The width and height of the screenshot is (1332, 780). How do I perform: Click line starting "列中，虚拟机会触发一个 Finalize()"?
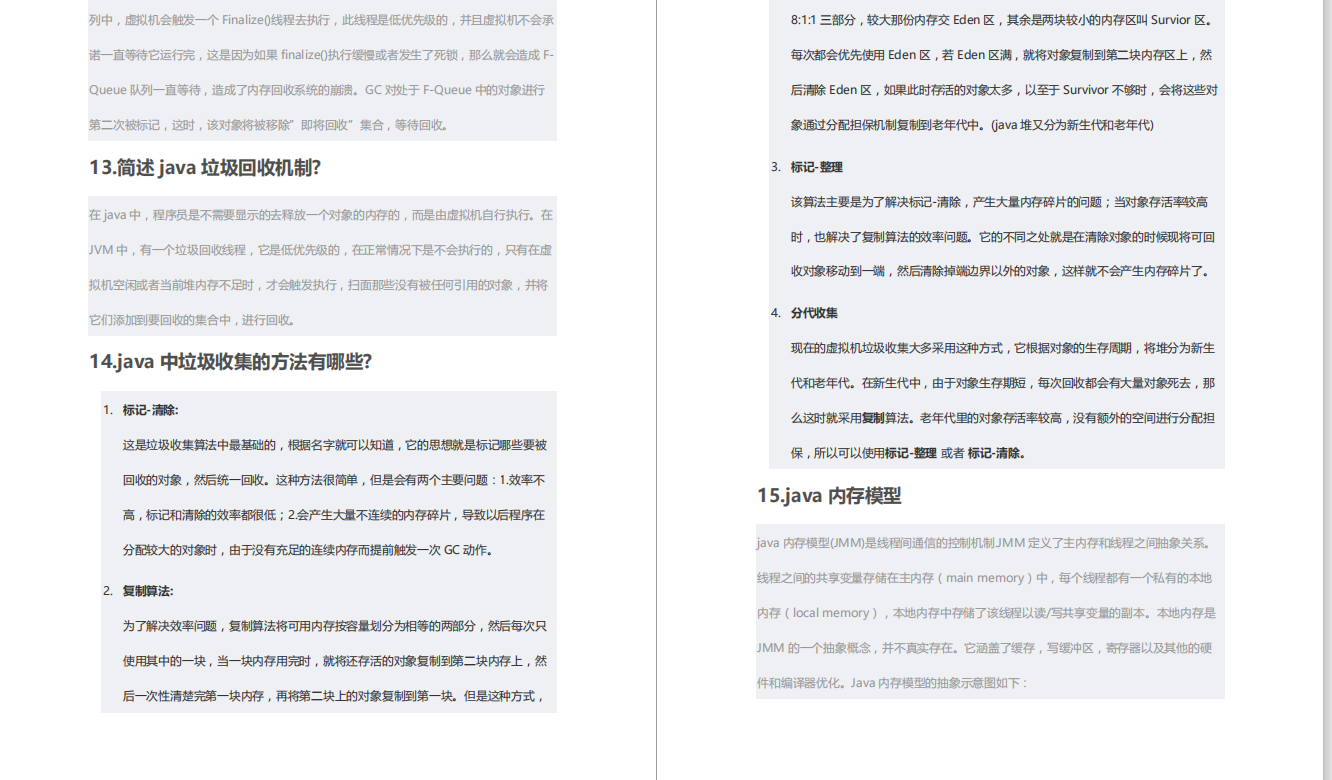[322, 20]
